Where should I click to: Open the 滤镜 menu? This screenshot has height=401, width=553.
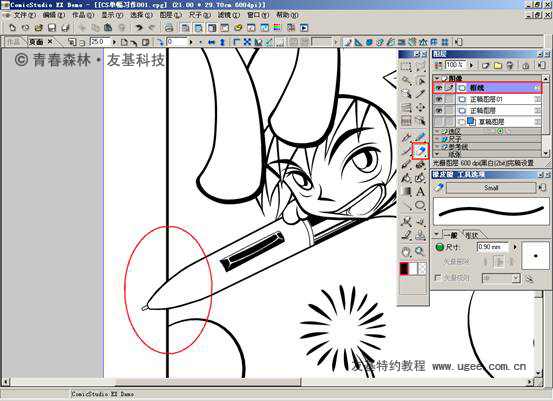pos(229,15)
